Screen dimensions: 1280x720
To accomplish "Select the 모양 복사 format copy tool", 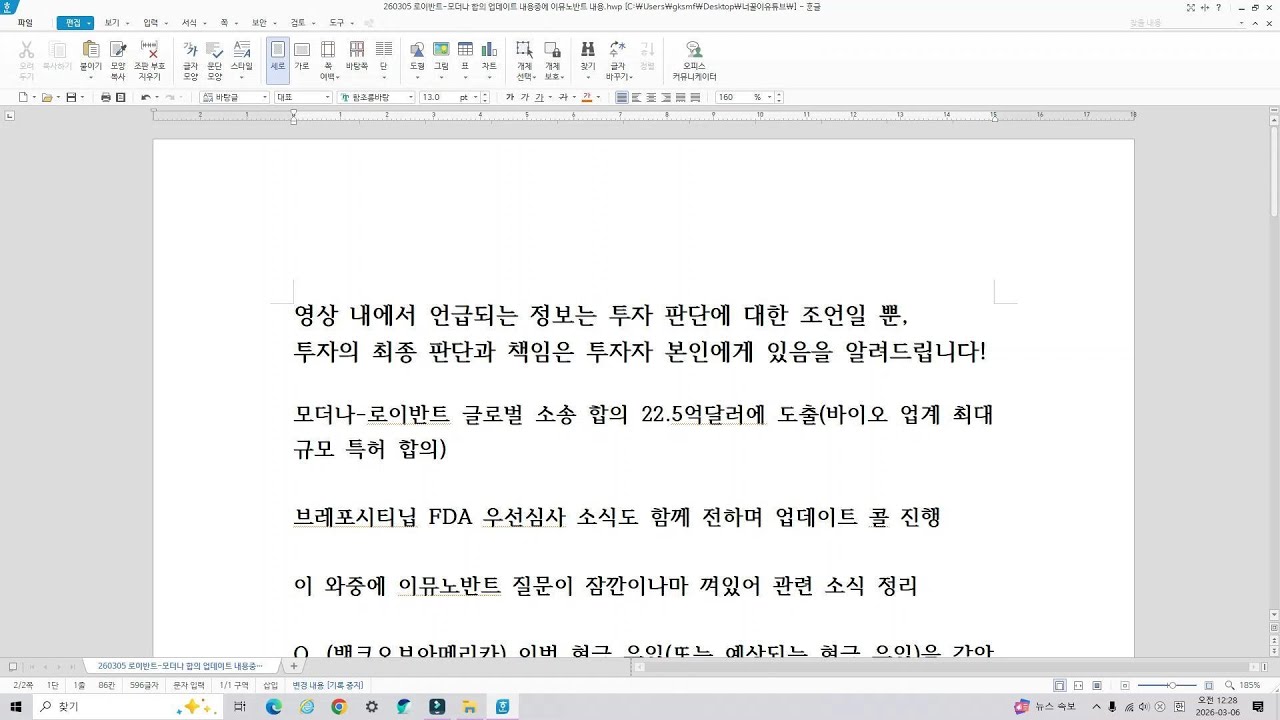I will pyautogui.click(x=118, y=60).
